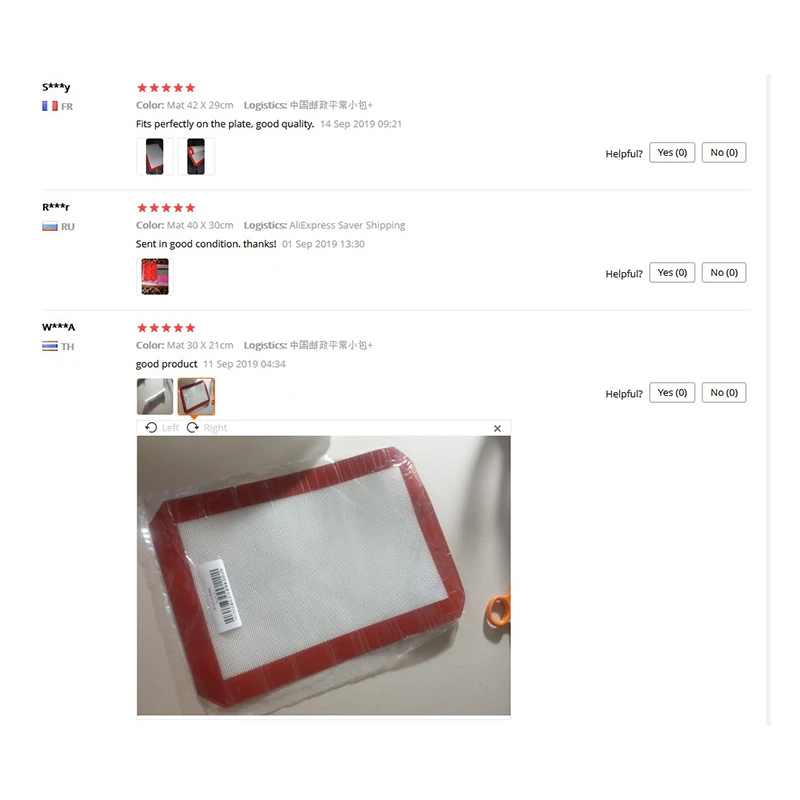800x800 pixels.
Task: Click No (0) on S***y's review
Action: pos(724,153)
